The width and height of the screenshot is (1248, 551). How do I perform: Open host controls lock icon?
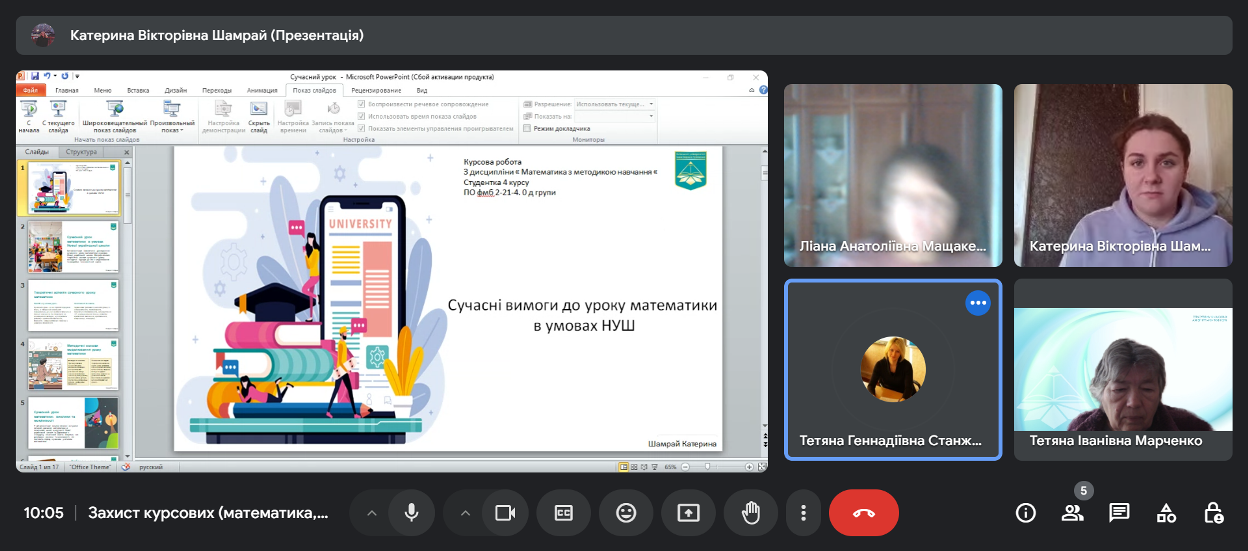click(1213, 513)
